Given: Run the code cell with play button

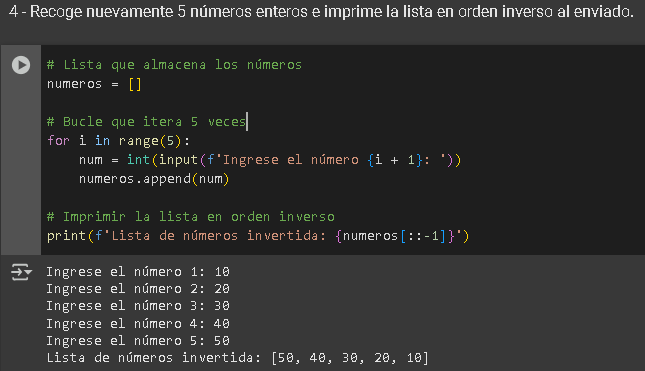Looking at the screenshot, I should 21,65.
